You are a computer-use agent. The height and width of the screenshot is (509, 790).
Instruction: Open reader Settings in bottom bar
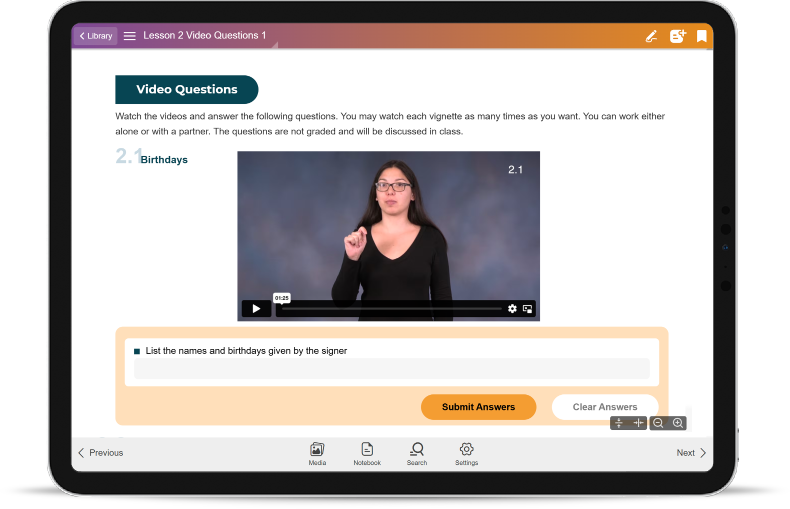click(x=467, y=453)
